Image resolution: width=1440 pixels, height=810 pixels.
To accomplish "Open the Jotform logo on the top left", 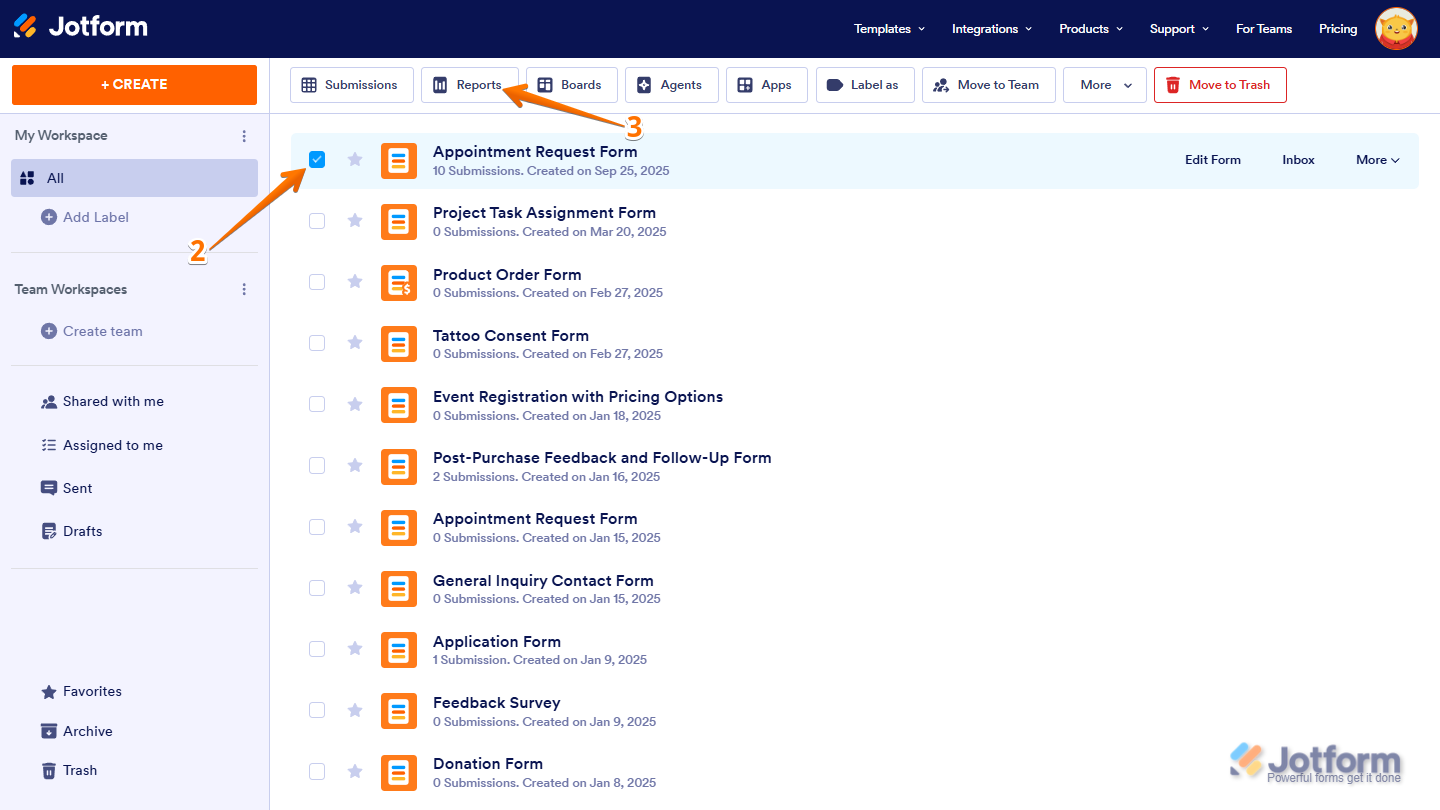I will pyautogui.click(x=80, y=27).
